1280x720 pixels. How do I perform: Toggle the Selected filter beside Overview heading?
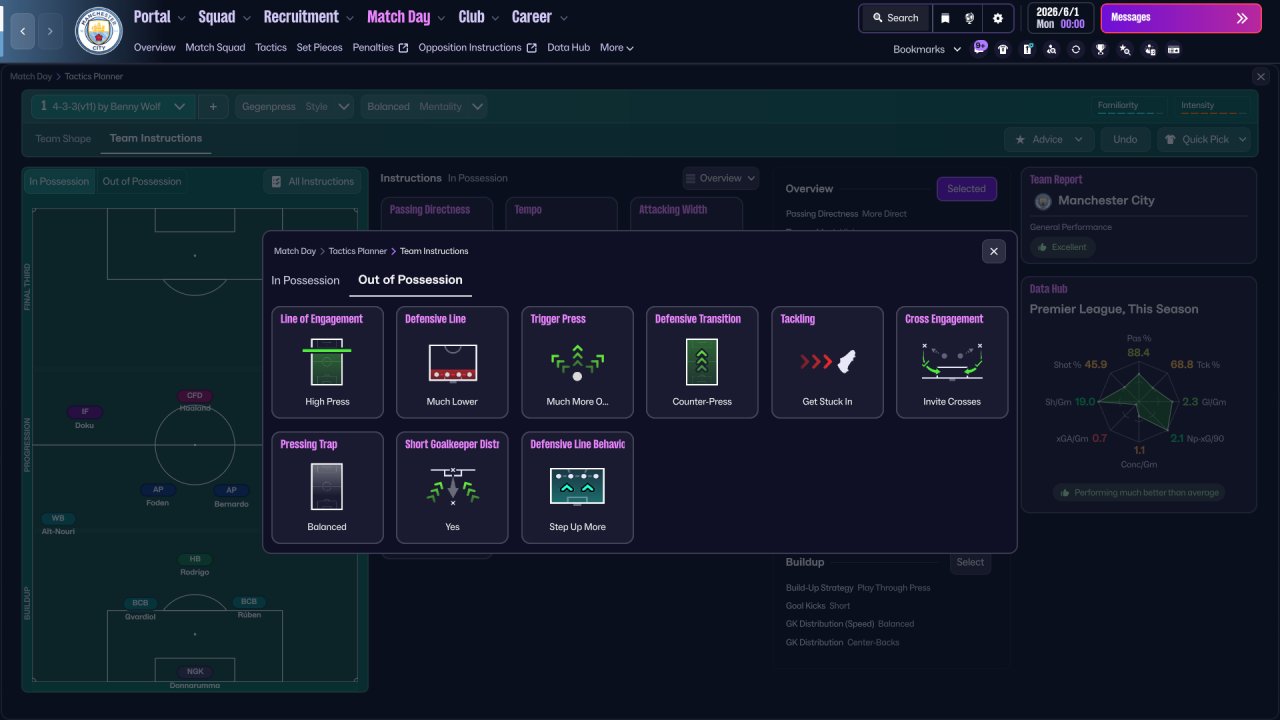pyautogui.click(x=966, y=188)
